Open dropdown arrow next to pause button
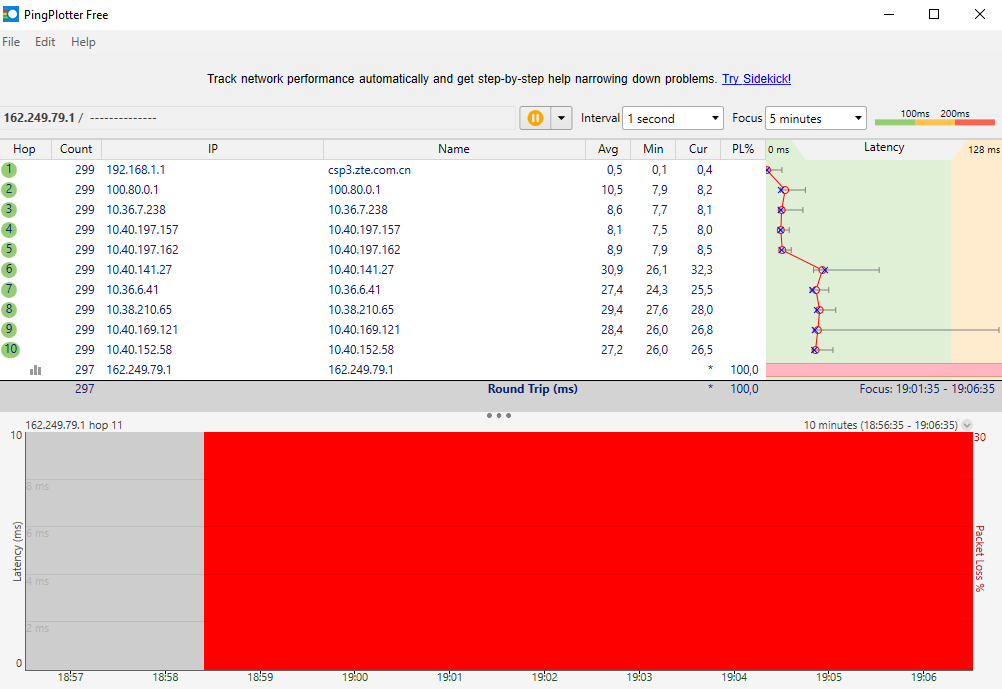This screenshot has width=1002, height=689. tap(561, 118)
